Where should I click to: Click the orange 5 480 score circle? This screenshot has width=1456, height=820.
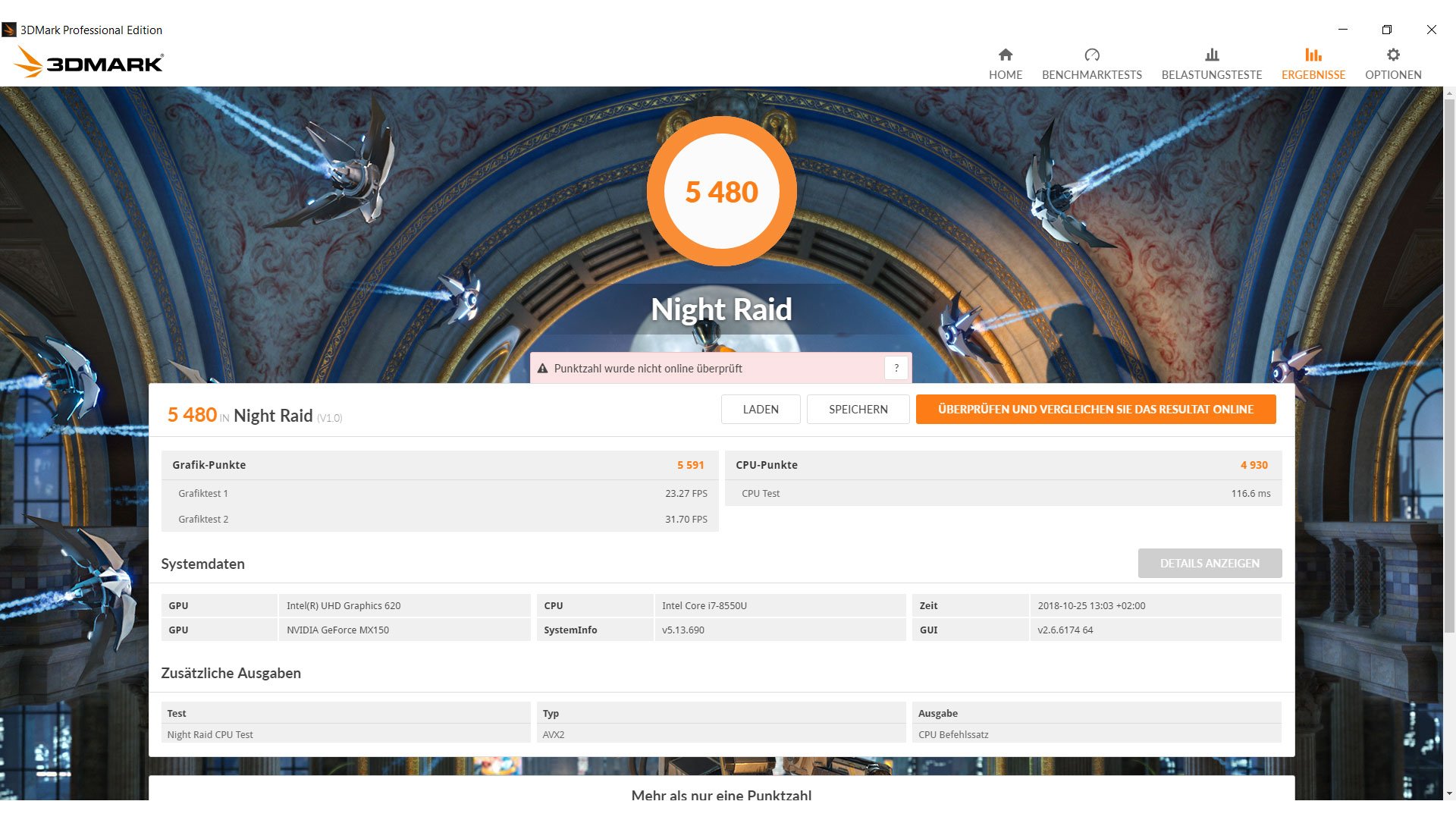click(x=721, y=192)
